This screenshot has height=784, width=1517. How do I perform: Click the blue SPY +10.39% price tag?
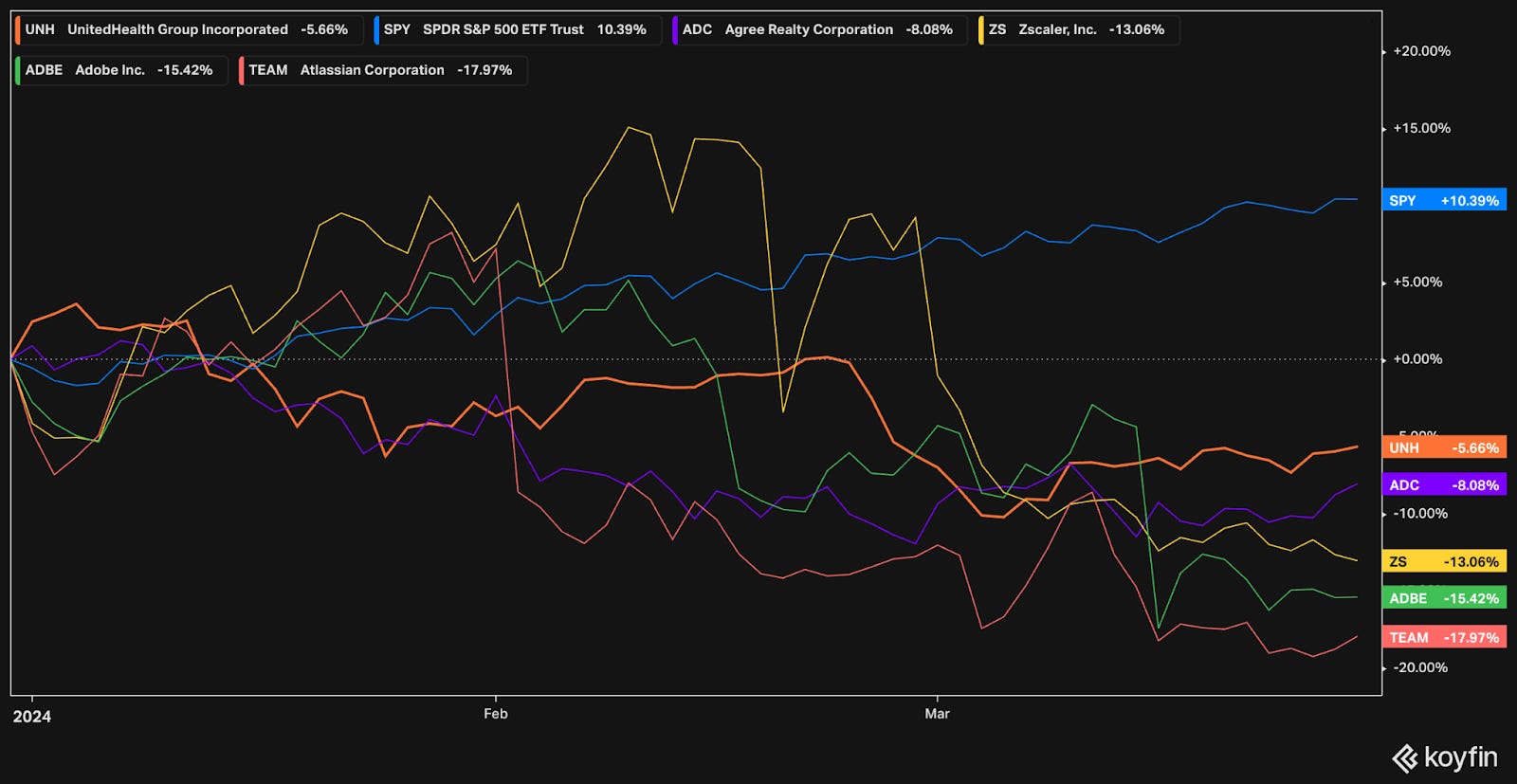[1444, 201]
